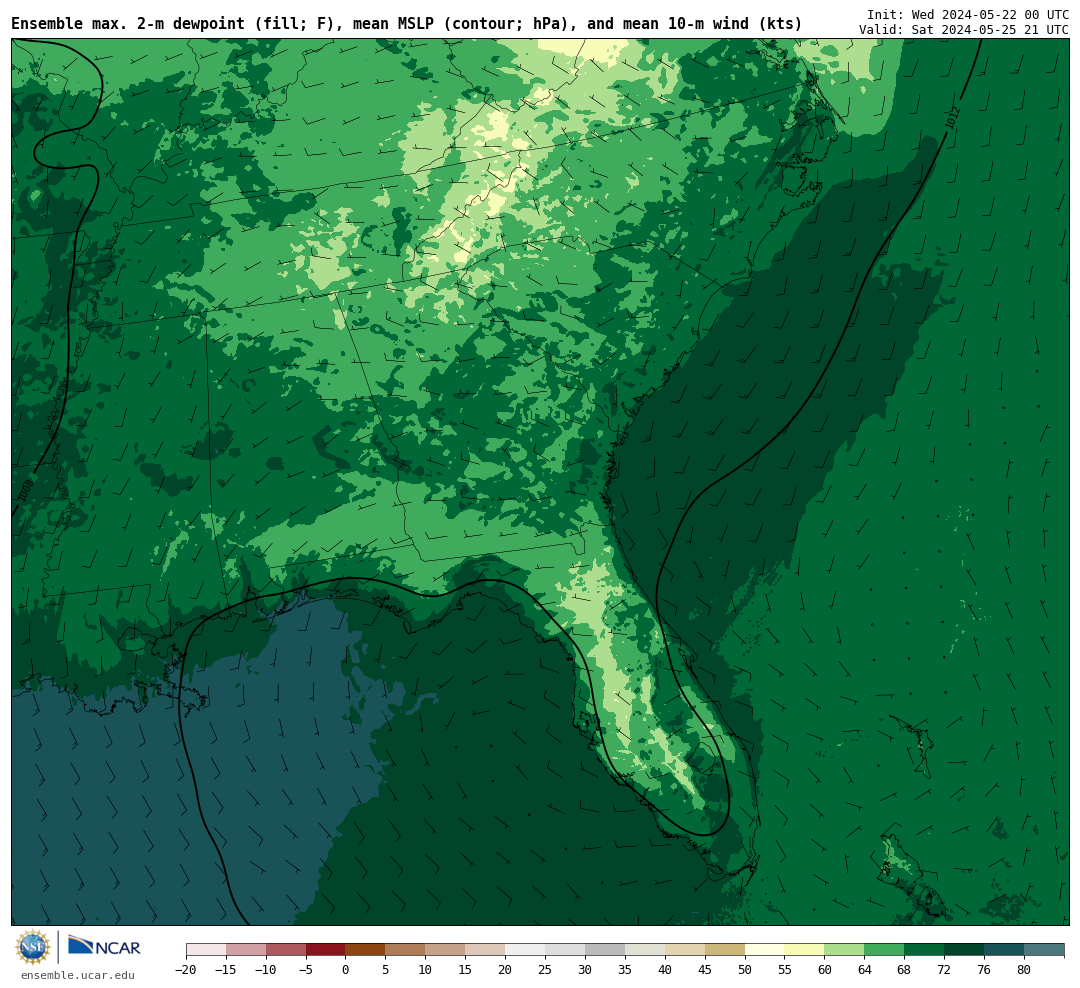Image resolution: width=1080 pixels, height=988 pixels.
Task: Click the Valid: Sat 2024-05-25 21 UTC text
Action: click(964, 30)
